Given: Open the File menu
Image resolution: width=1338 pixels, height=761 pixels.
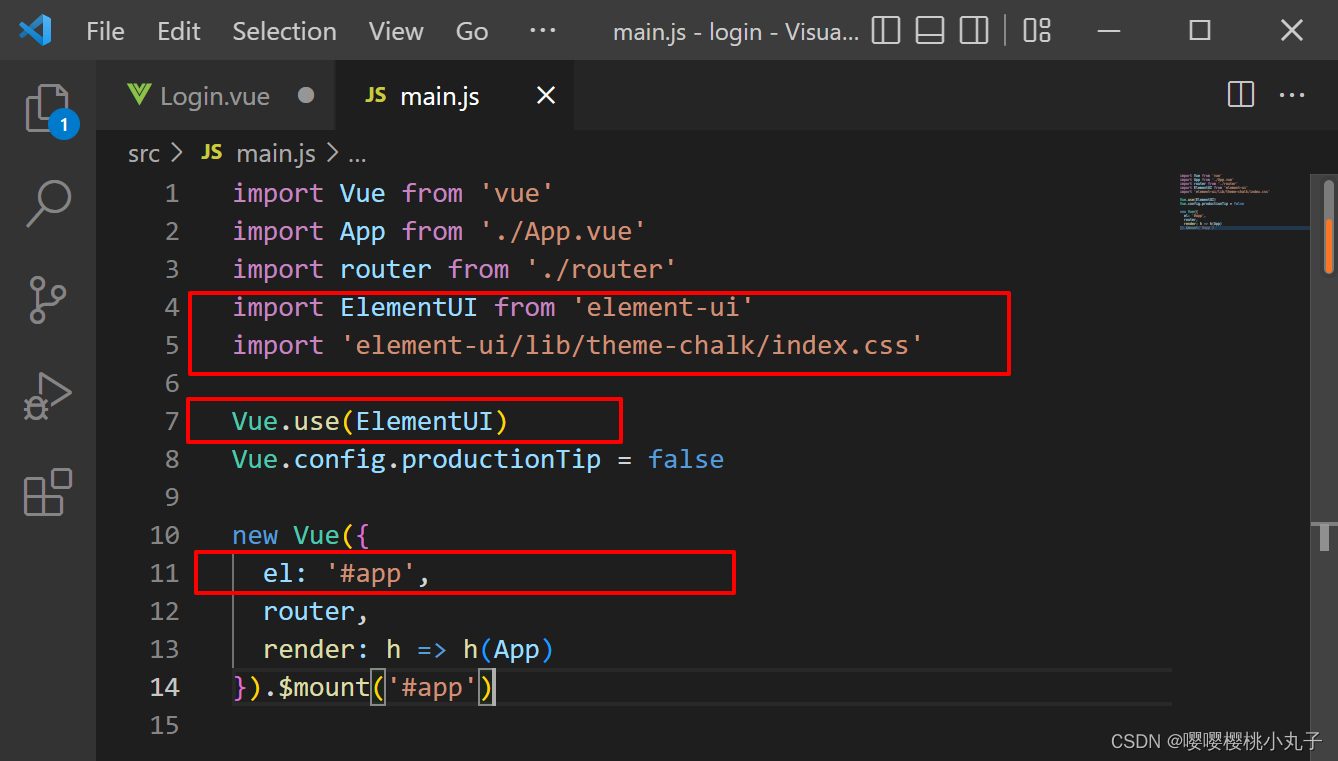Looking at the screenshot, I should click(x=106, y=31).
